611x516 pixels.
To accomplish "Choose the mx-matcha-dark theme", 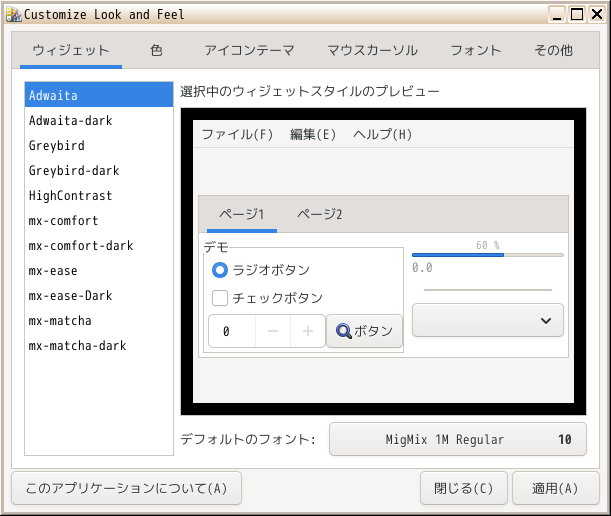I will click(99, 345).
